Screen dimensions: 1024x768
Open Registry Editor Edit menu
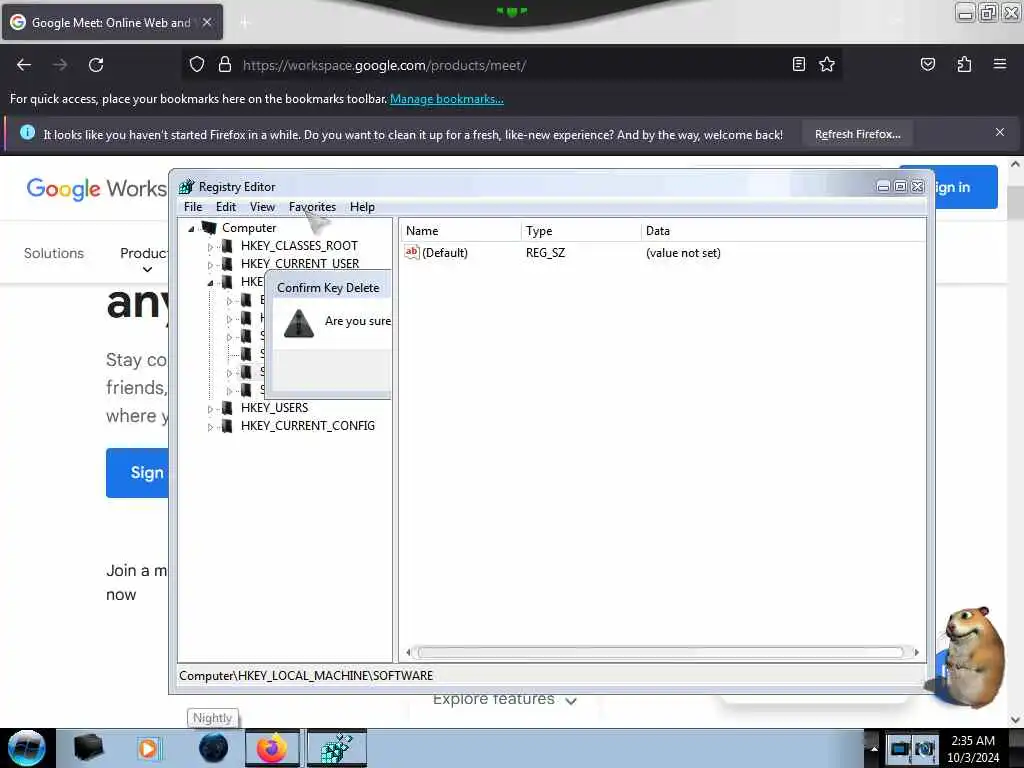[x=226, y=206]
